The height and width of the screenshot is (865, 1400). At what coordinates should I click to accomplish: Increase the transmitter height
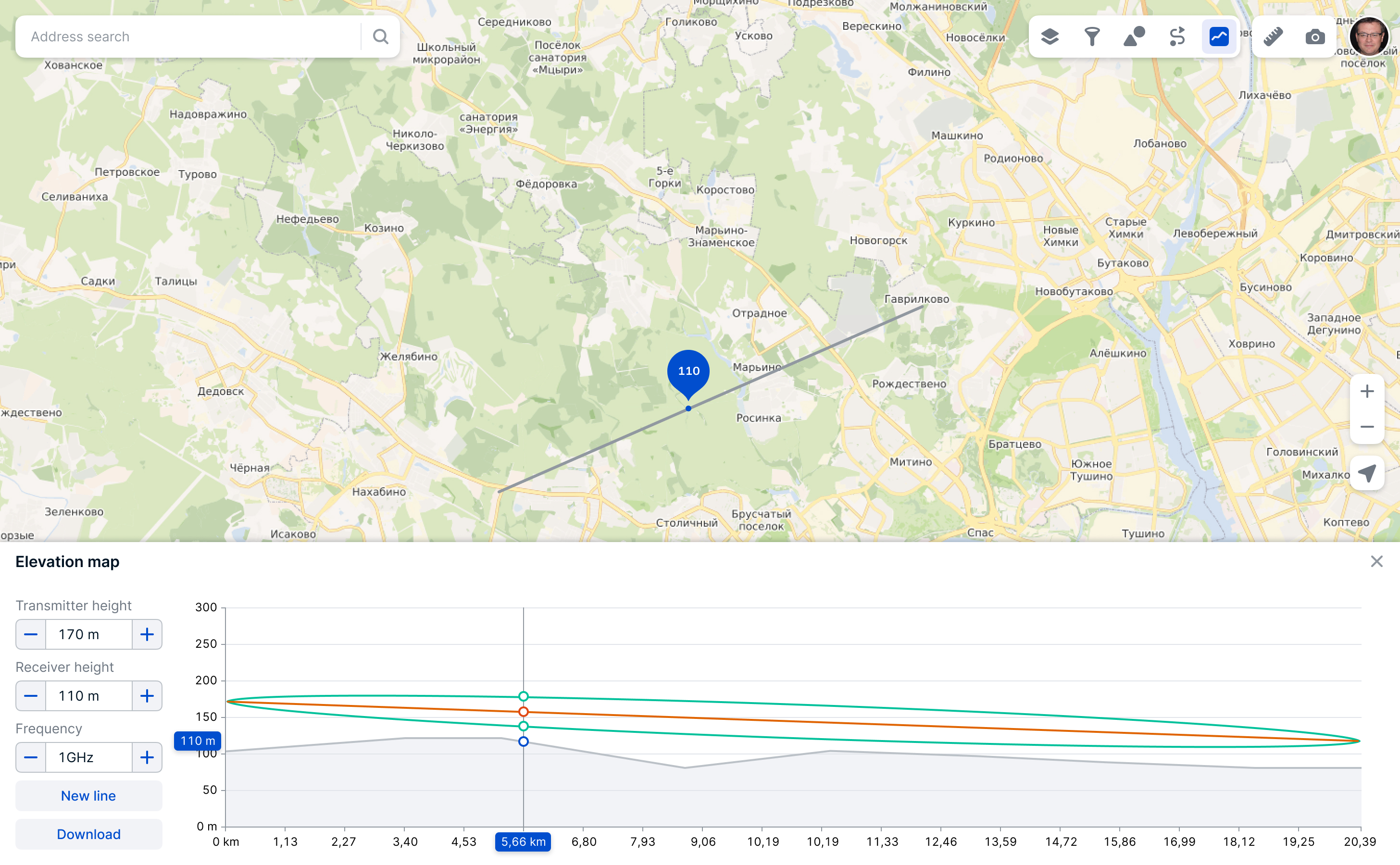[147, 634]
